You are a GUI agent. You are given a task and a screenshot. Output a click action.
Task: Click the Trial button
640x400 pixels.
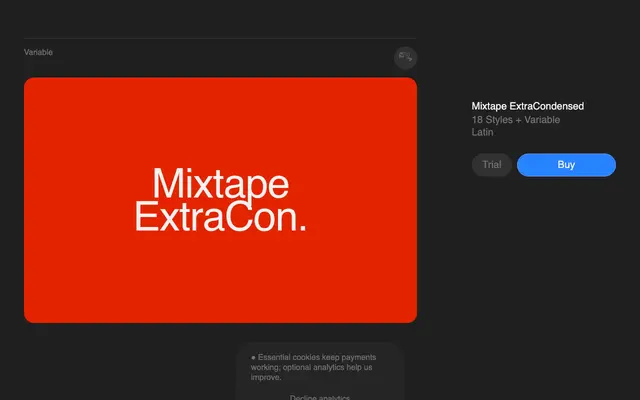[x=491, y=165]
